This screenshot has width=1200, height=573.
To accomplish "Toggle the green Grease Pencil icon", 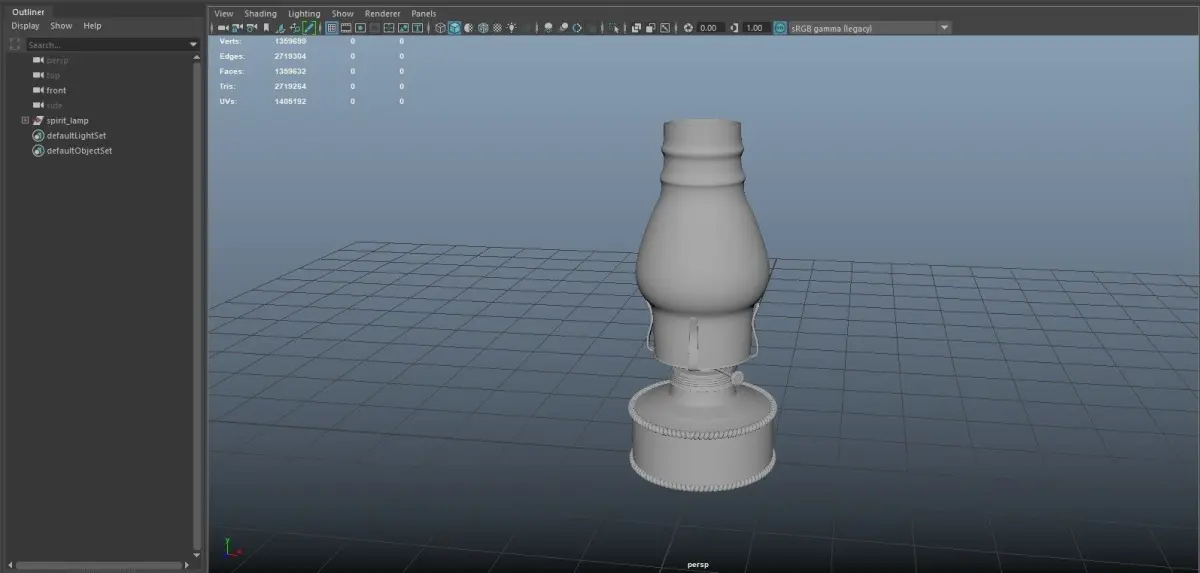I will coord(309,28).
